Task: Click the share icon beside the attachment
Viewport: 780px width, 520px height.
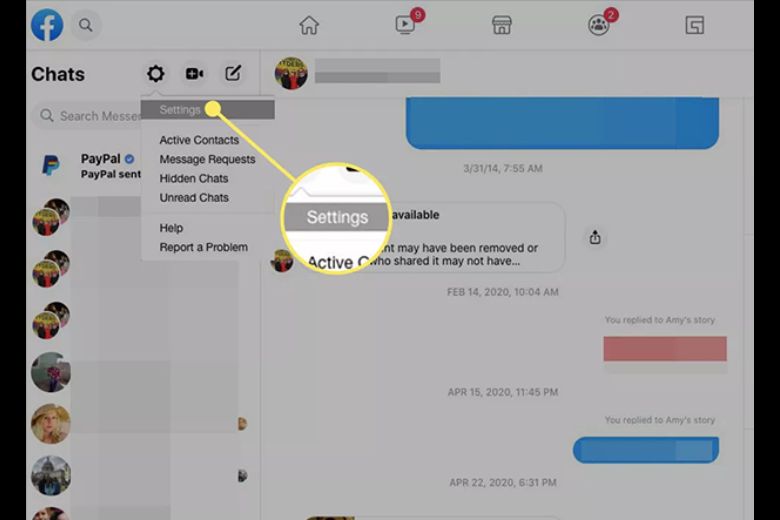Action: (595, 237)
